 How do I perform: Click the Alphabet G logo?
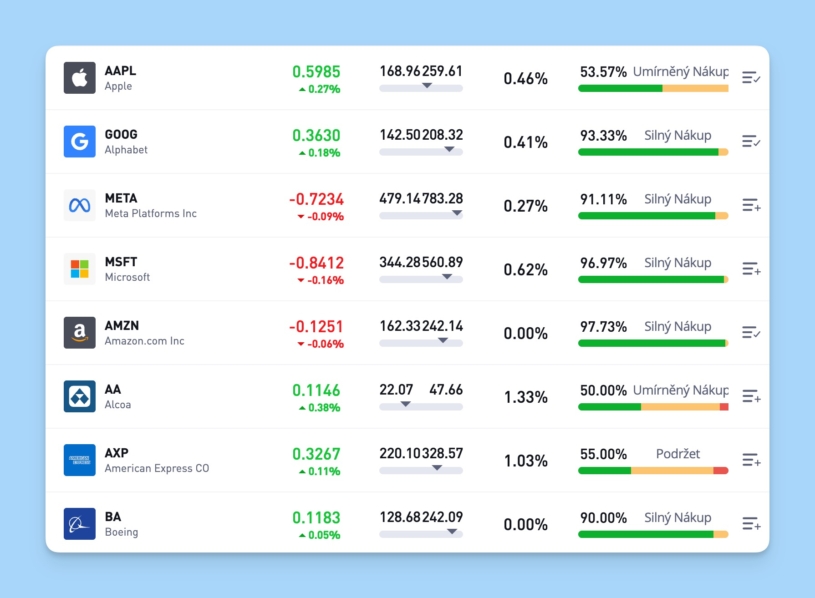(x=79, y=140)
